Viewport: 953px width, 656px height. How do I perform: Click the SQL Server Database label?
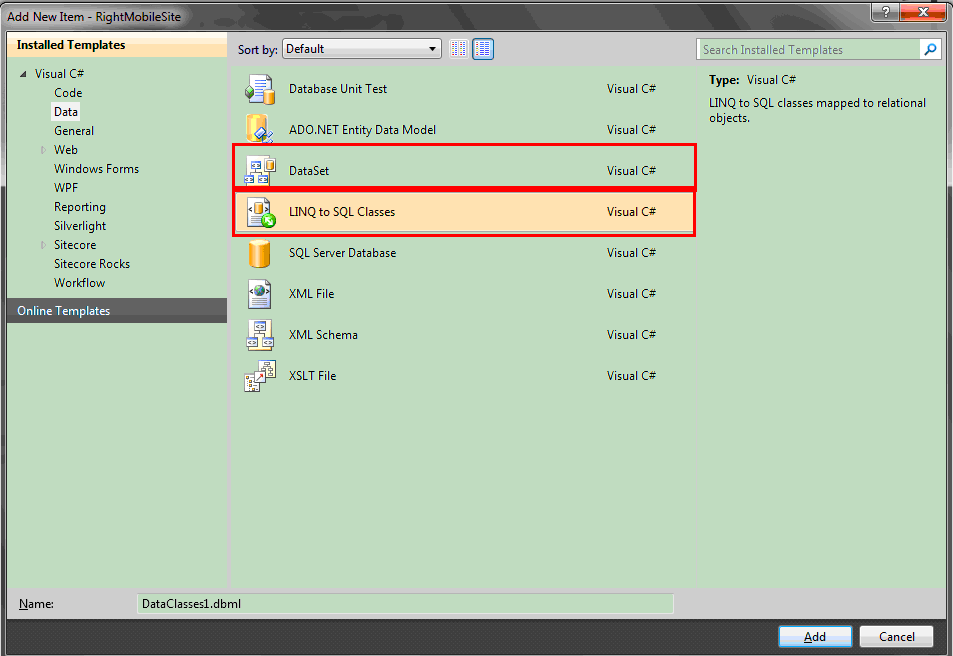[x=342, y=253]
